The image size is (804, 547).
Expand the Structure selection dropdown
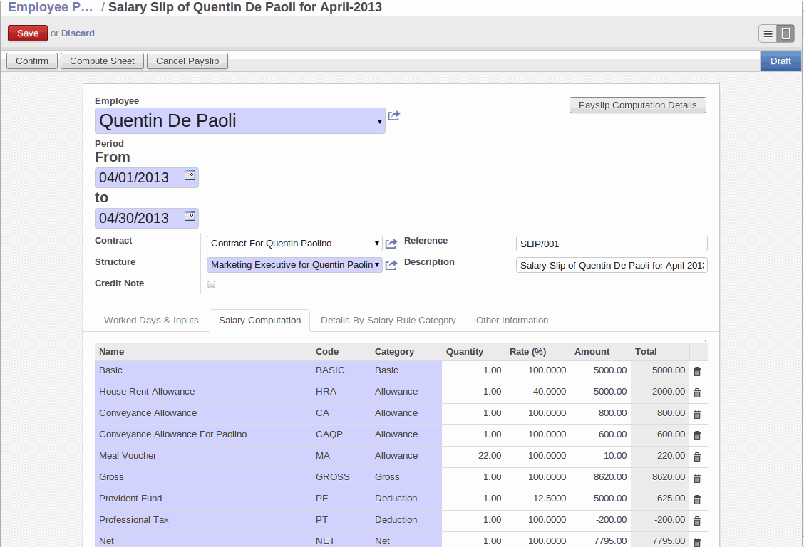point(377,265)
